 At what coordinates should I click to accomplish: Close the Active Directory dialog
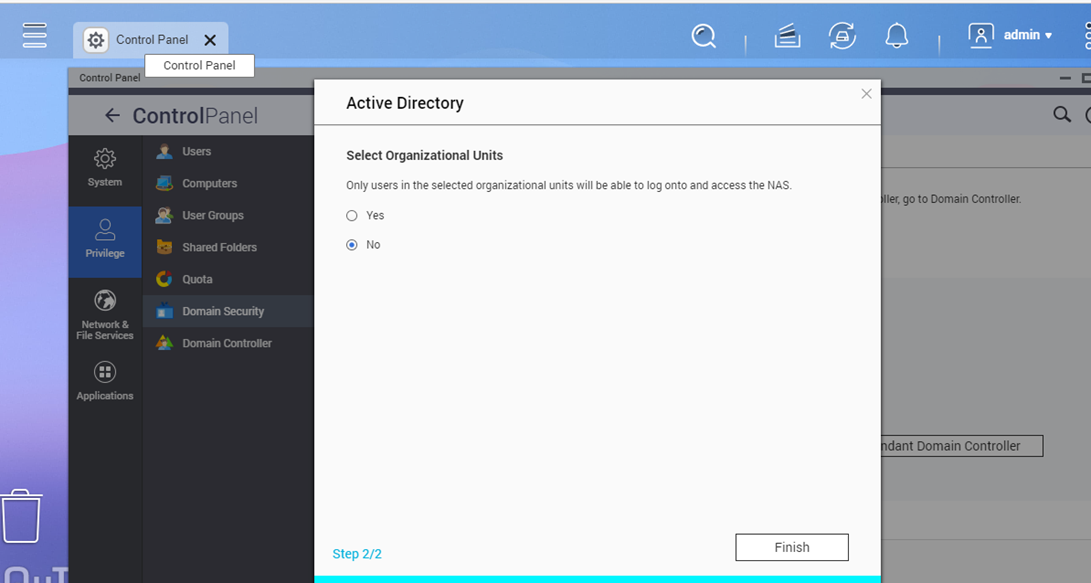866,93
